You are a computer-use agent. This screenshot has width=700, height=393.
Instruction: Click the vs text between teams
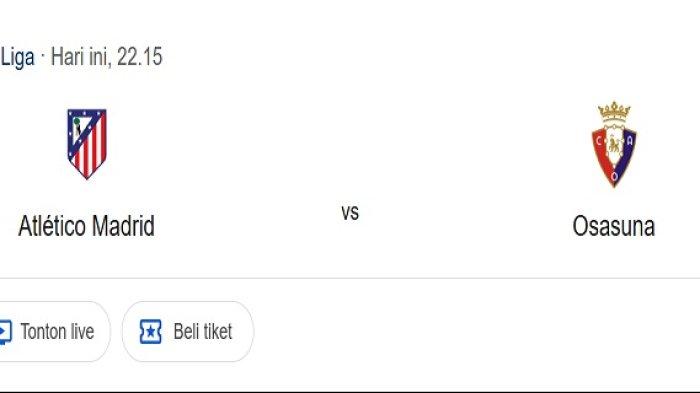tap(350, 213)
